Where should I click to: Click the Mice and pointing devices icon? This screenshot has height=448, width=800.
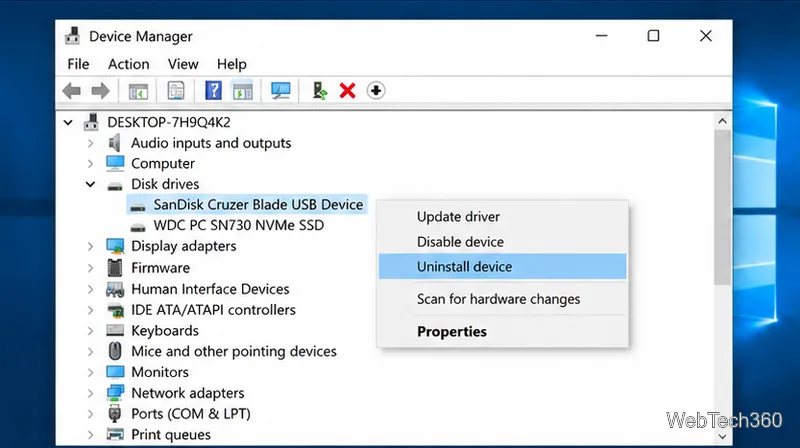pyautogui.click(x=115, y=351)
